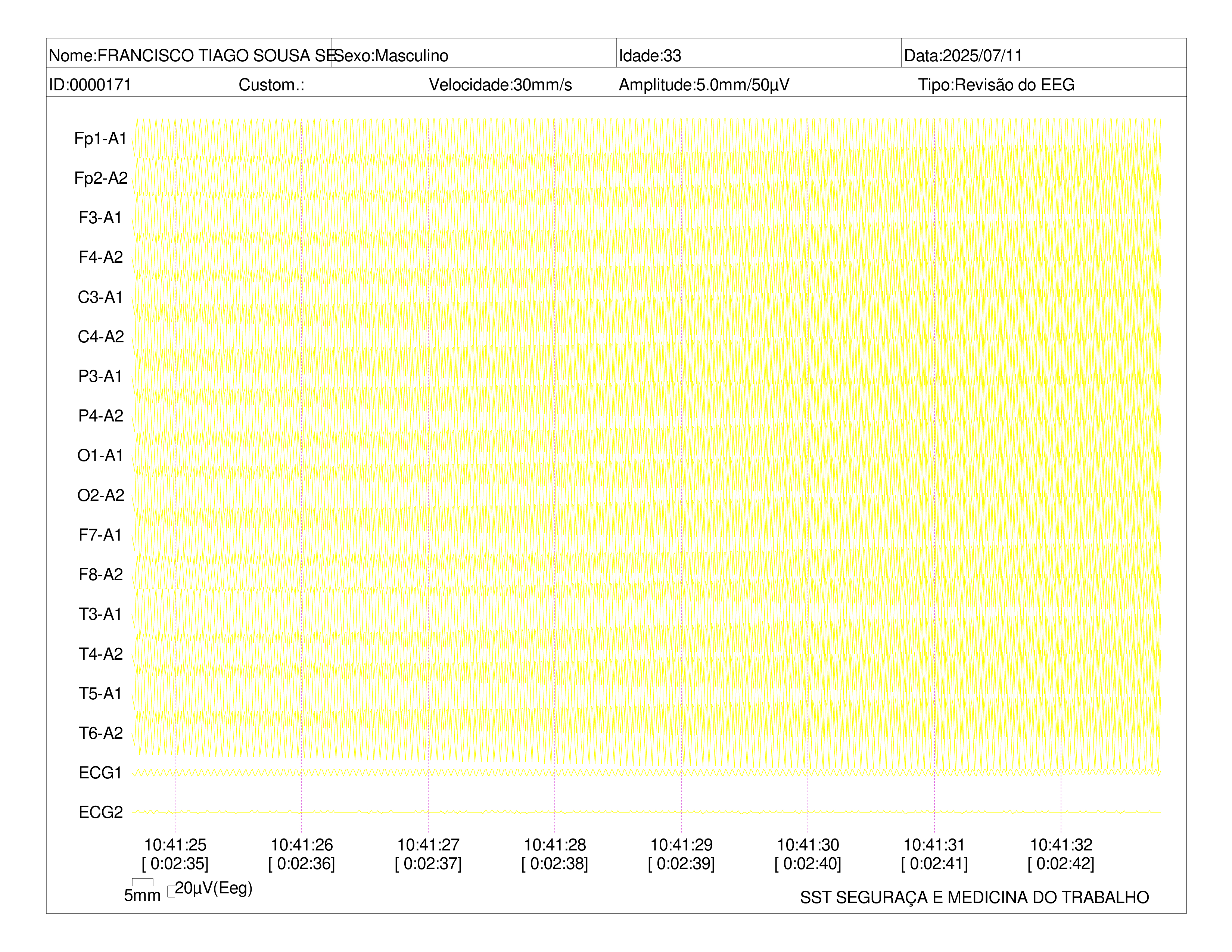Click the Tipo:Revisão do EEG text
Viewport: 1232px width, 952px height.
click(996, 85)
